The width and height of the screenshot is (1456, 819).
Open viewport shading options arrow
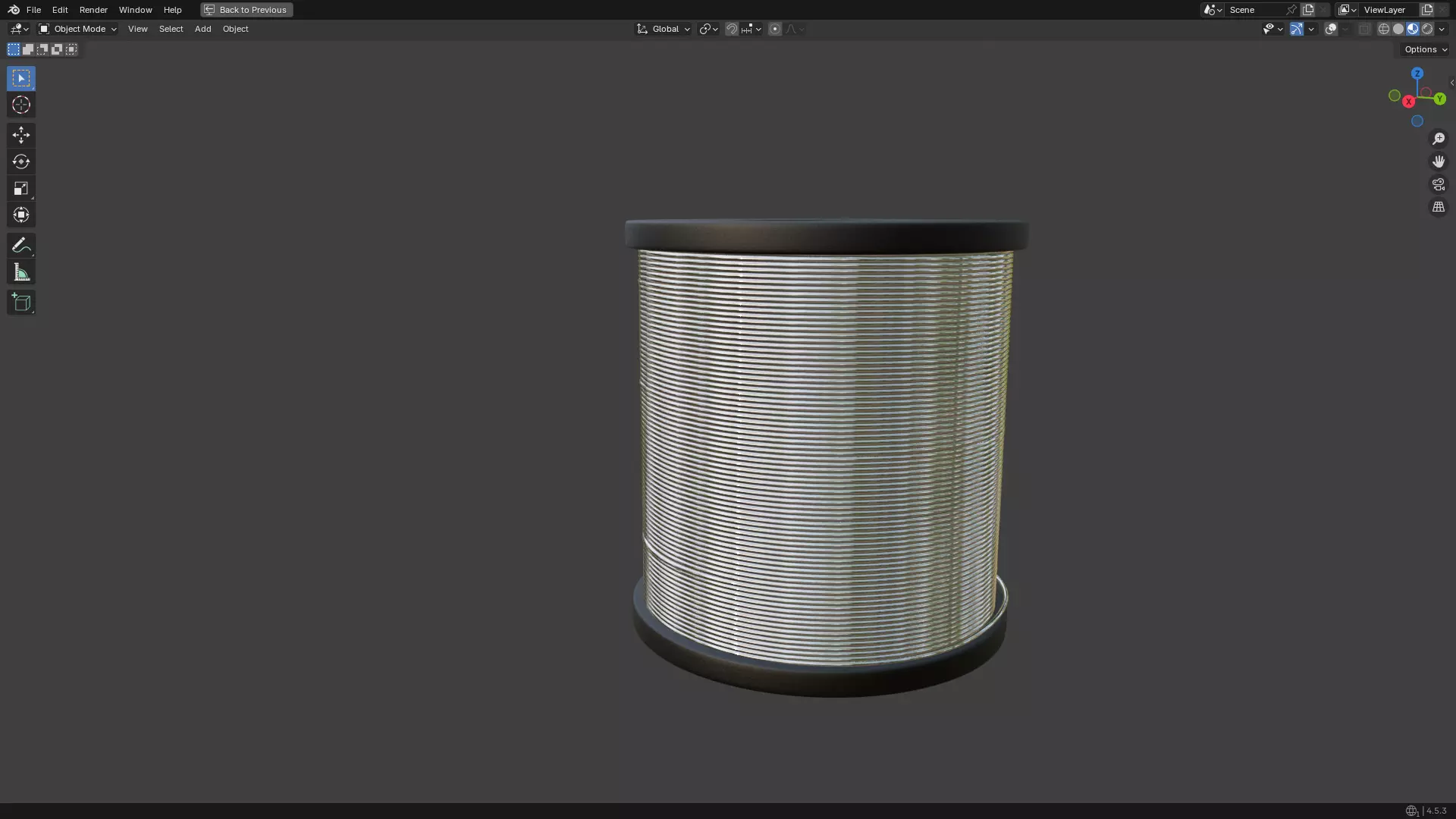[x=1442, y=29]
